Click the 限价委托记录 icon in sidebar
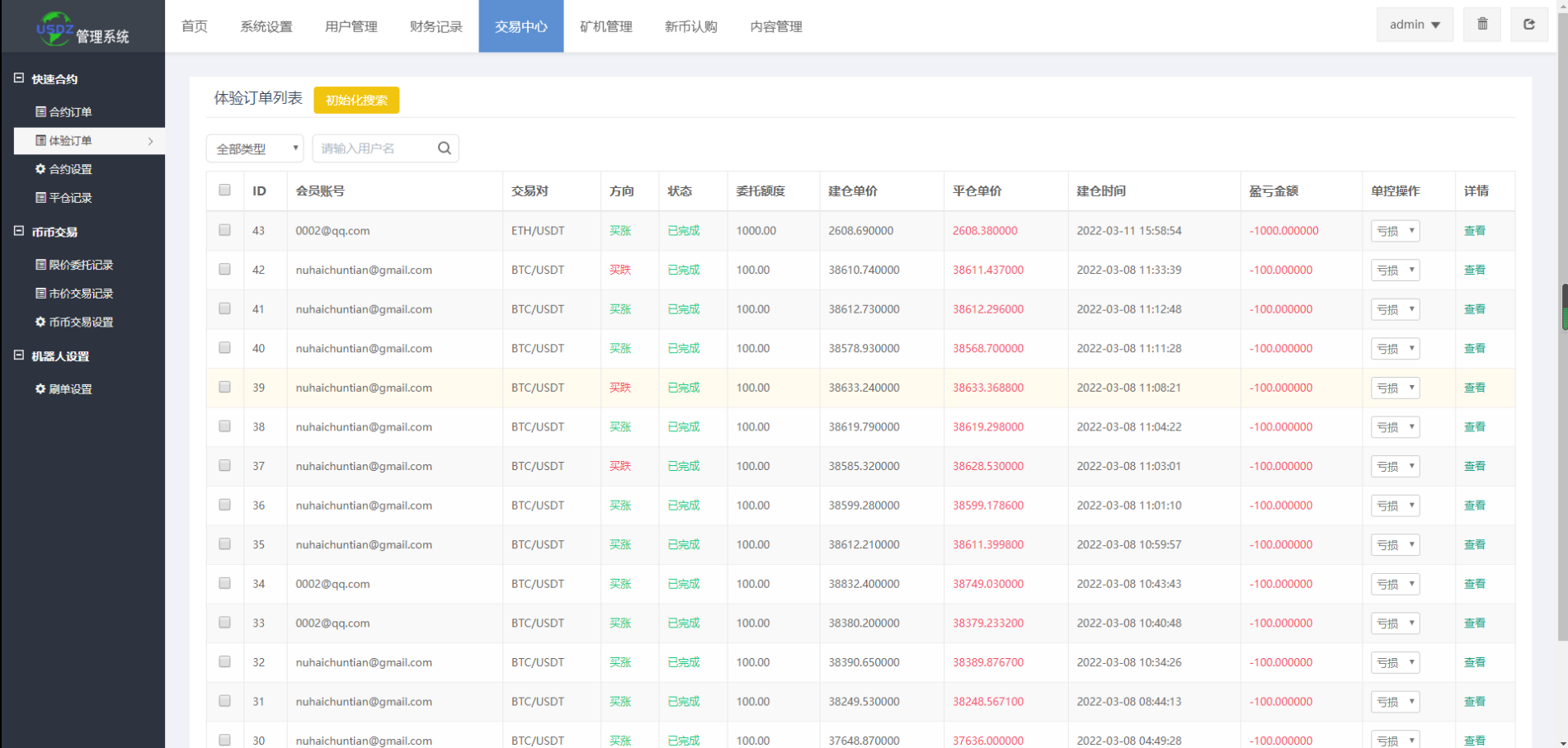The width and height of the screenshot is (1568, 748). (38, 265)
